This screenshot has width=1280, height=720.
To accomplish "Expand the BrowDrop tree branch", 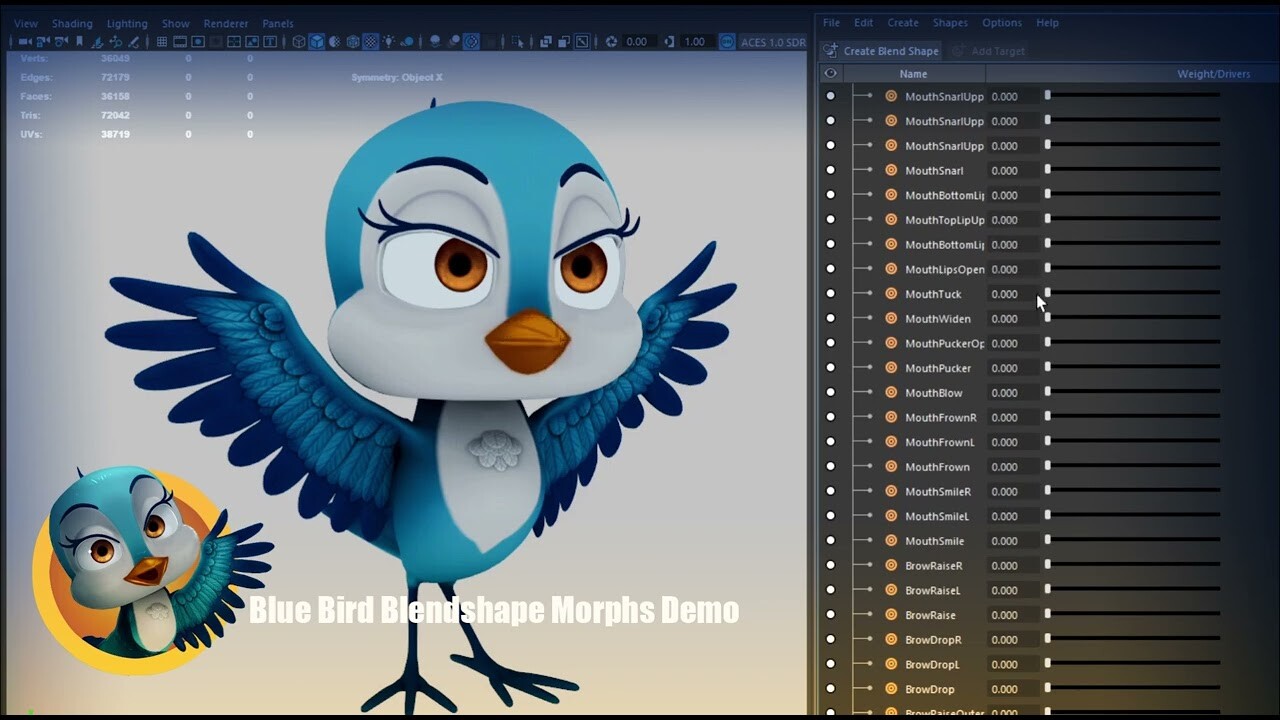I will (870, 689).
